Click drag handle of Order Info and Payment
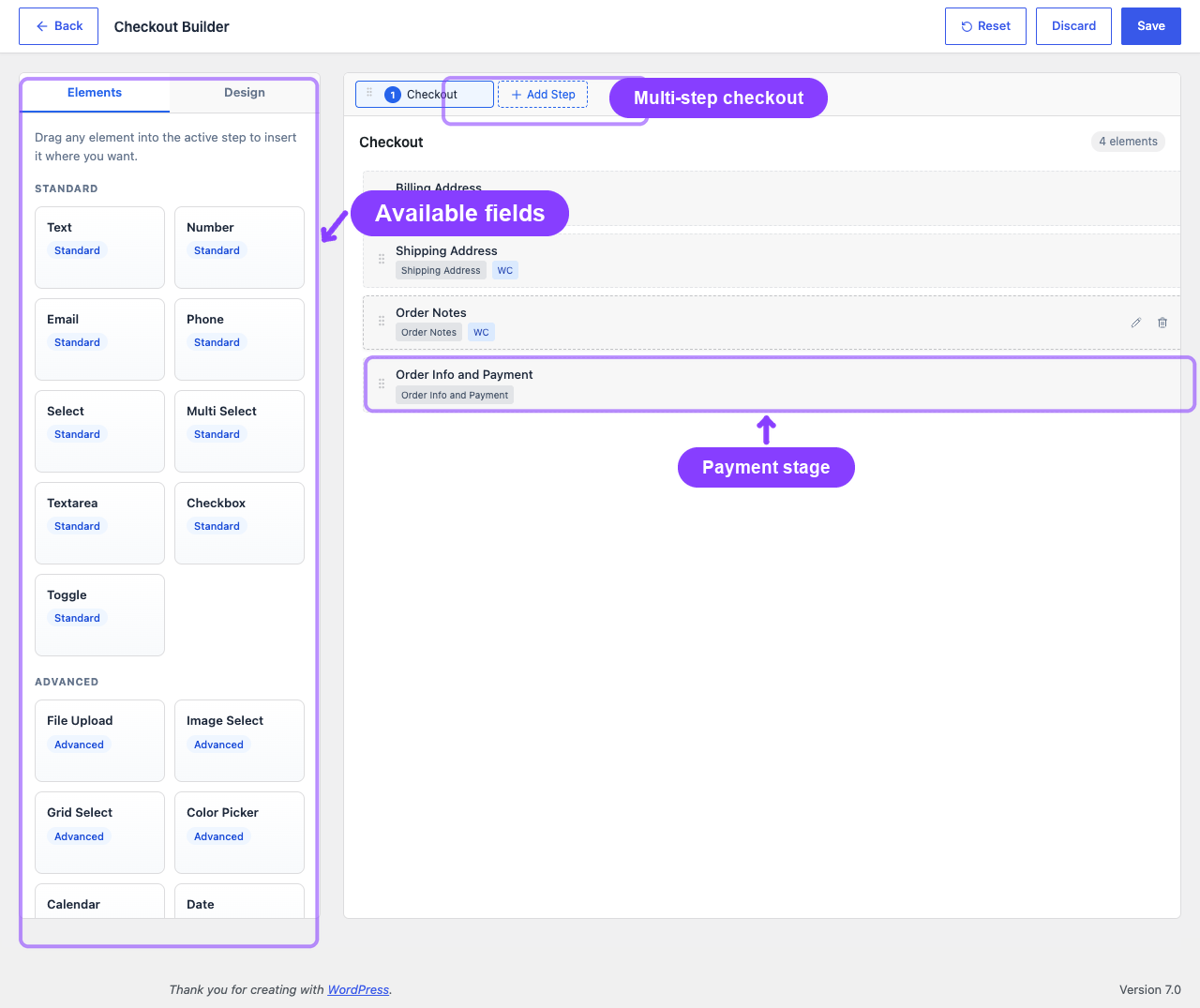Viewport: 1200px width, 1008px height. 382,384
